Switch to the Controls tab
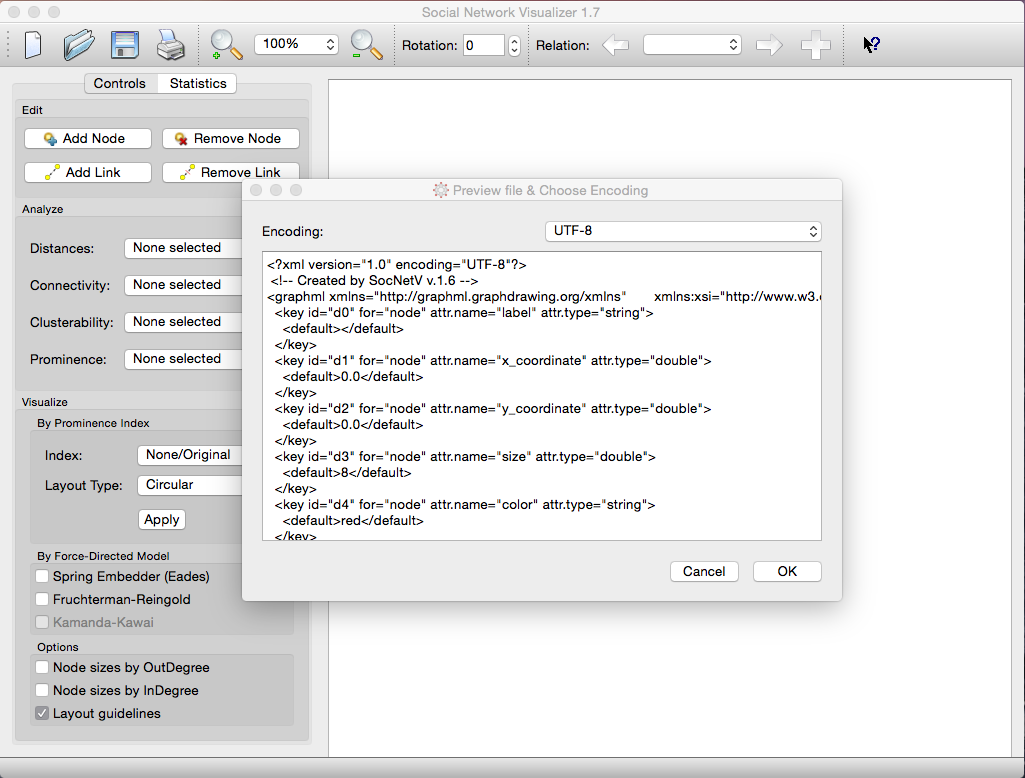 click(120, 84)
